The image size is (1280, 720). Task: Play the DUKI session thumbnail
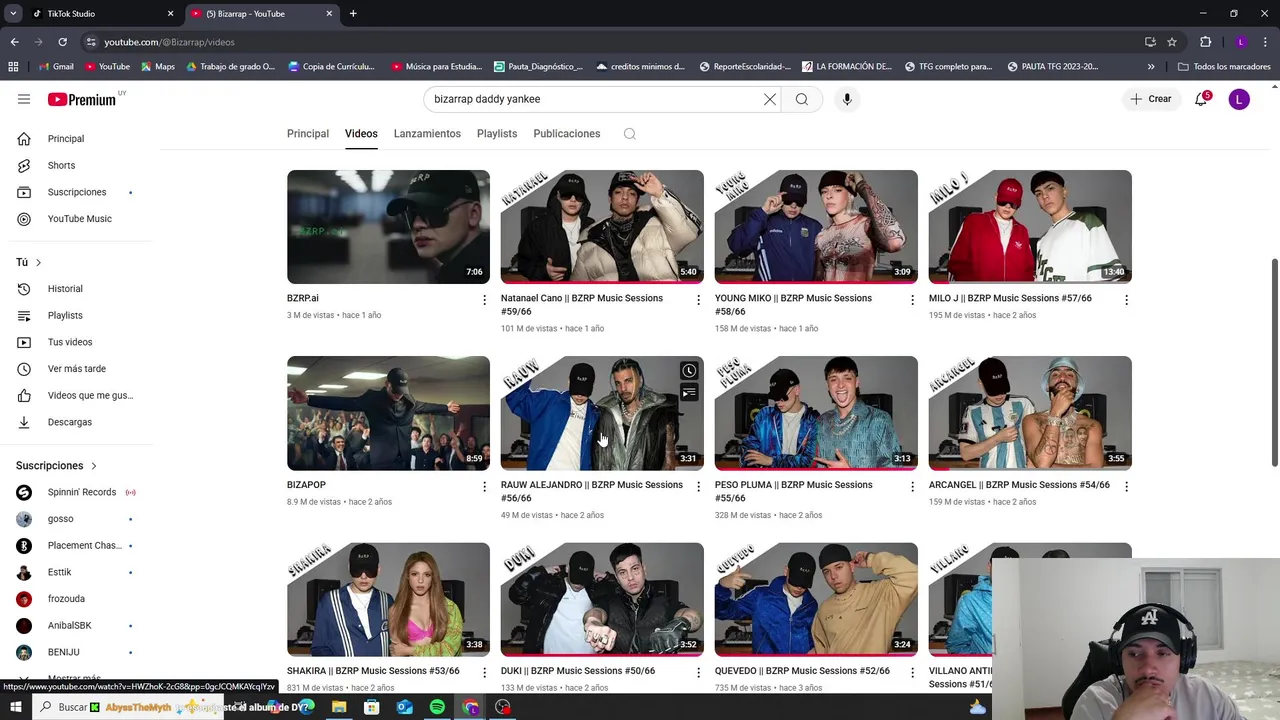coord(602,599)
